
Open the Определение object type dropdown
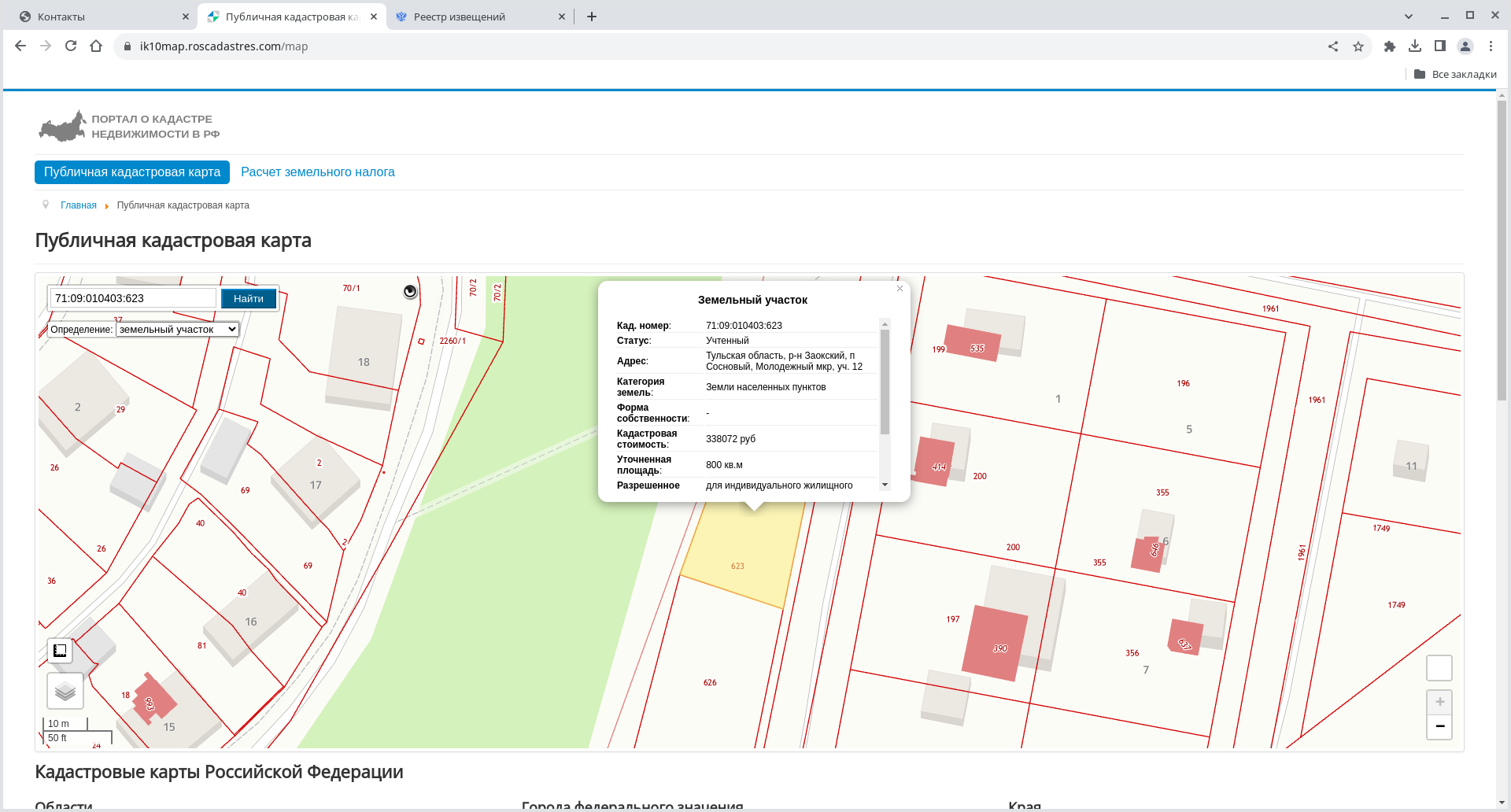point(177,330)
